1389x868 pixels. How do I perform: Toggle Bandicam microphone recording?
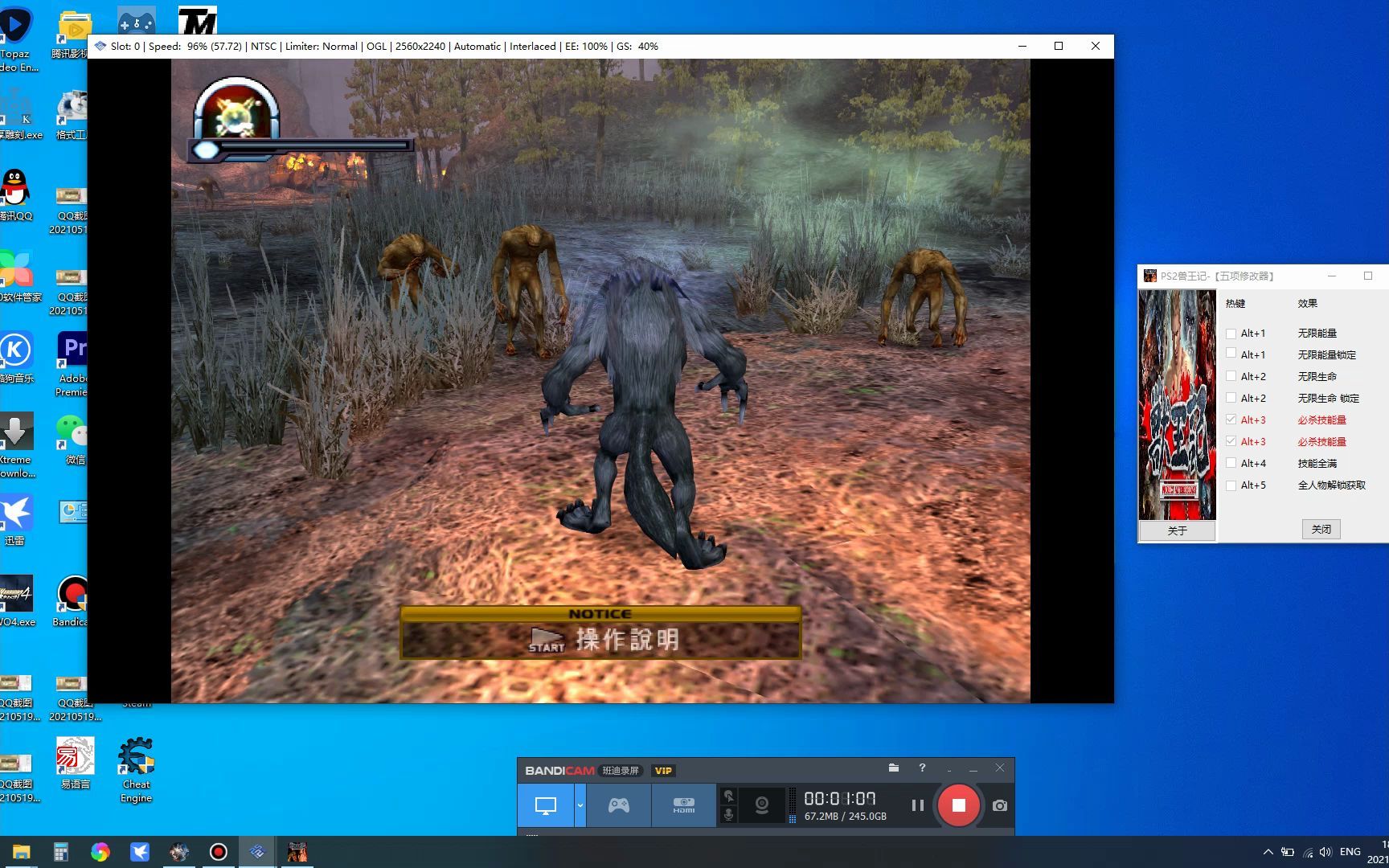tap(728, 815)
